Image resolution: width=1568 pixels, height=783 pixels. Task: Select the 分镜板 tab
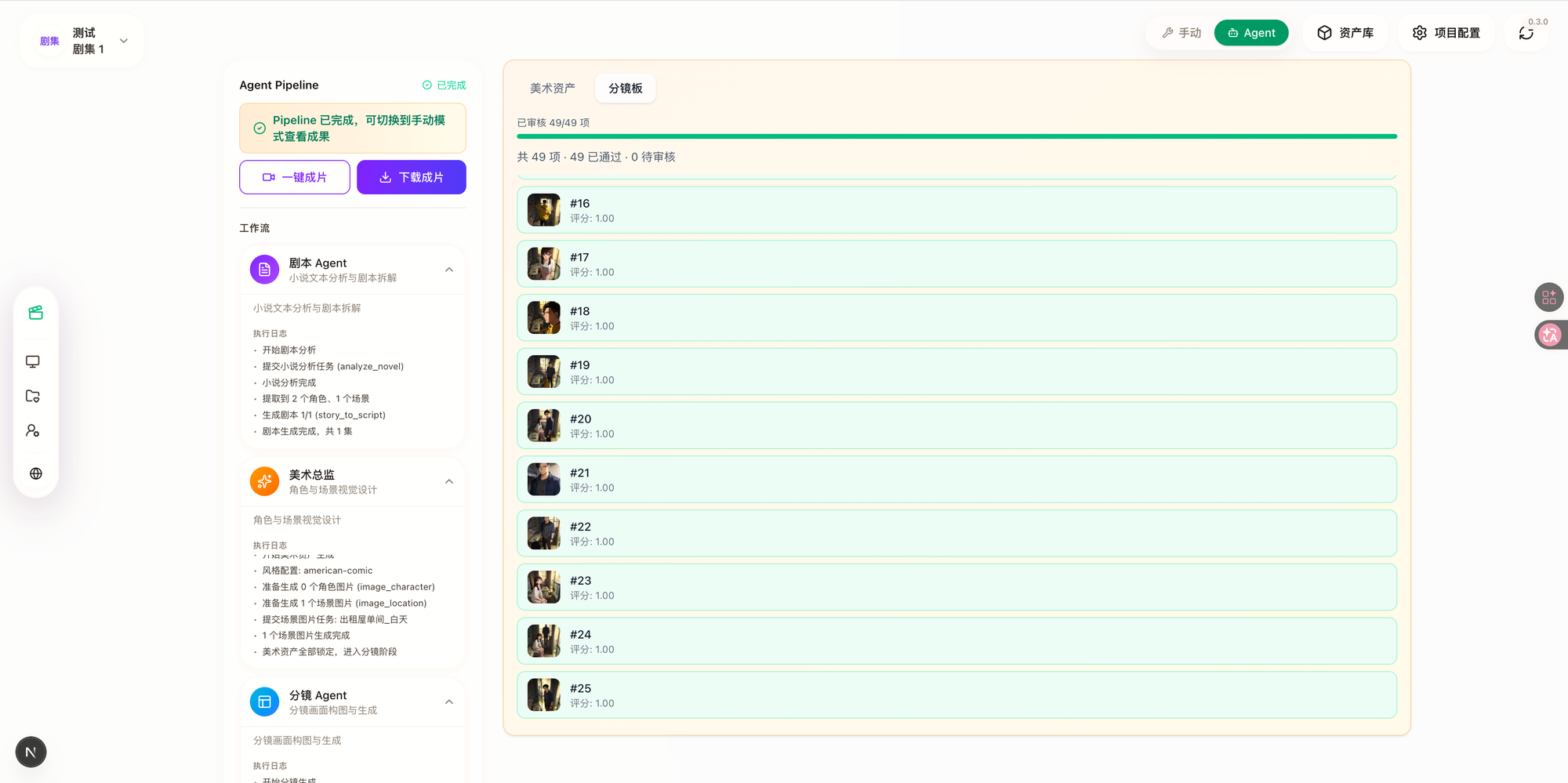[x=626, y=89]
